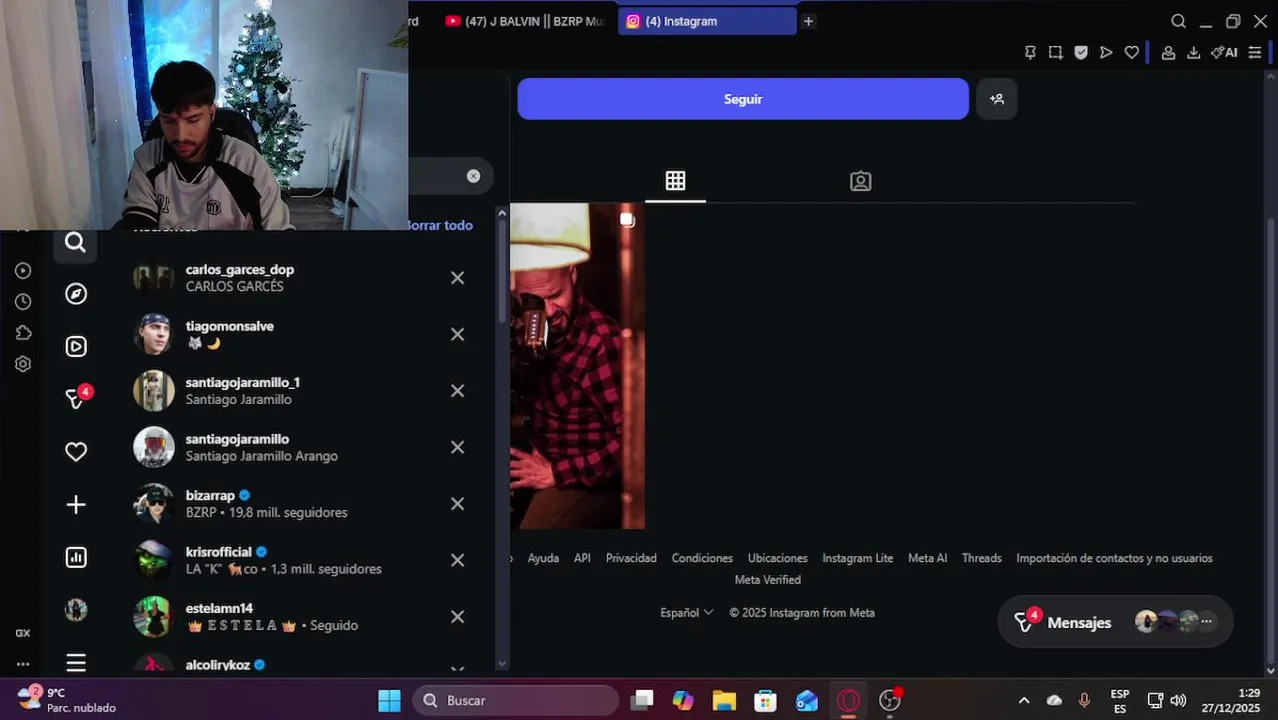Viewport: 1278px width, 720px height.
Task: Remove santiagojaramillo_1 from recent searches
Action: (x=457, y=391)
